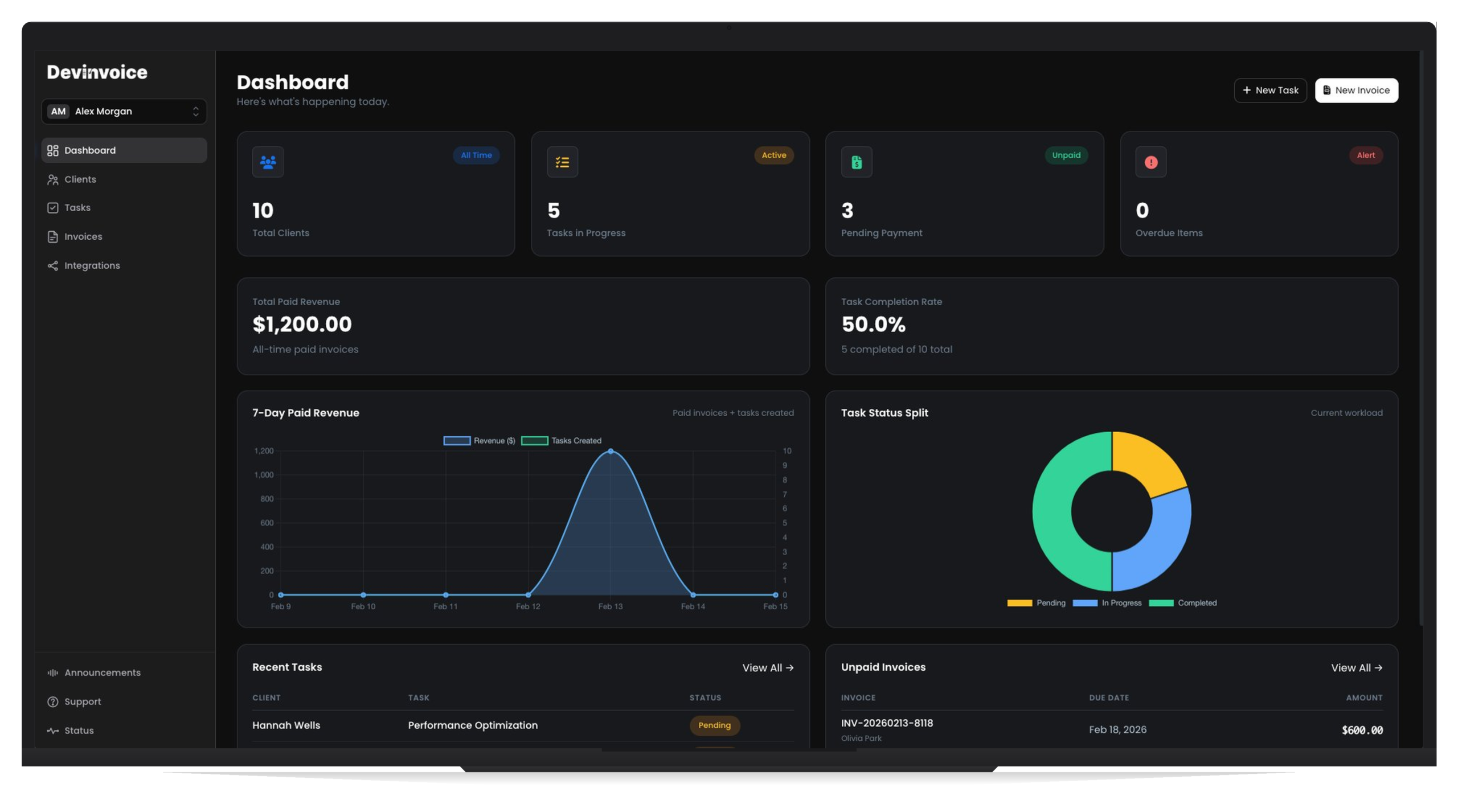This screenshot has height=812, width=1458.
Task: Open Announcements in the sidebar
Action: [x=102, y=672]
